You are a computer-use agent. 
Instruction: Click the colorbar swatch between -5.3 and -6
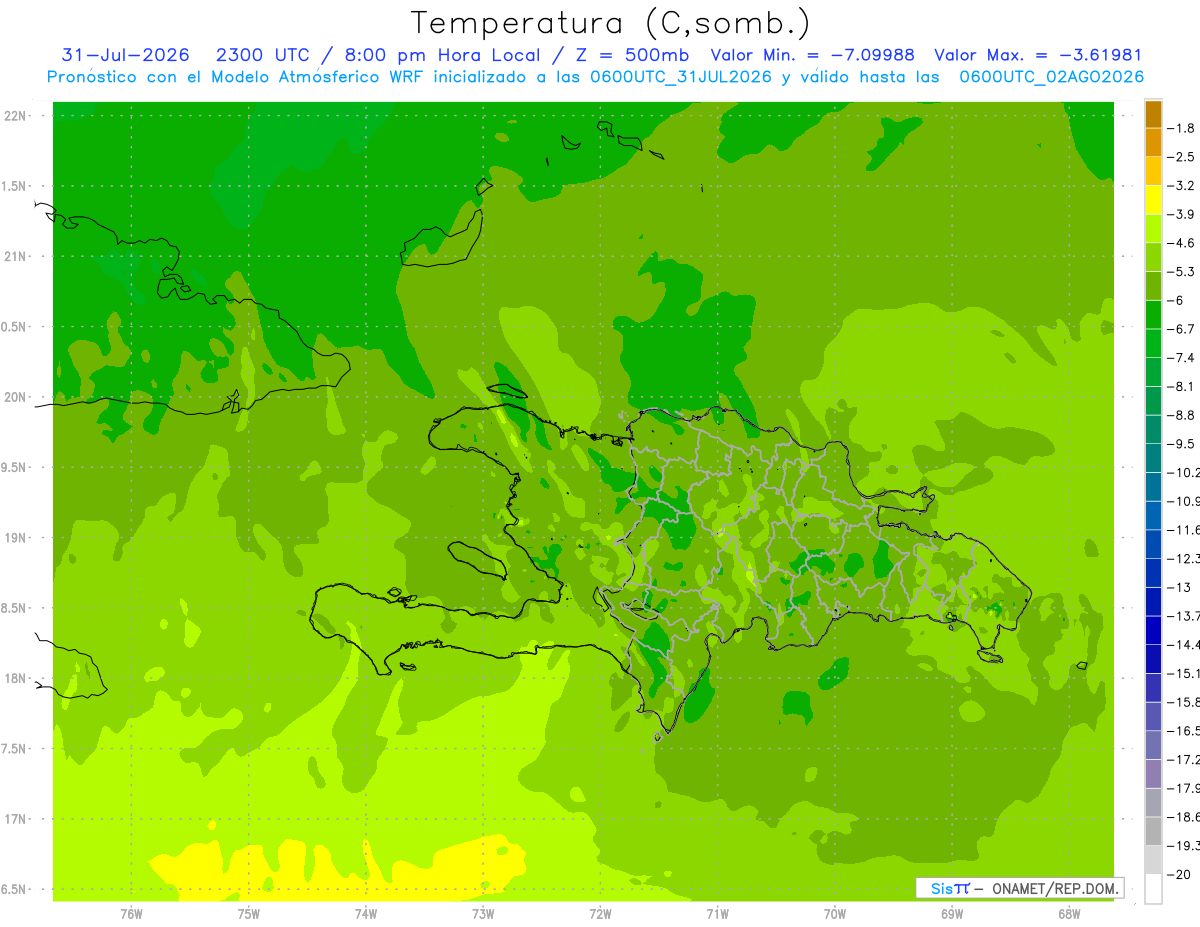(x=1153, y=286)
